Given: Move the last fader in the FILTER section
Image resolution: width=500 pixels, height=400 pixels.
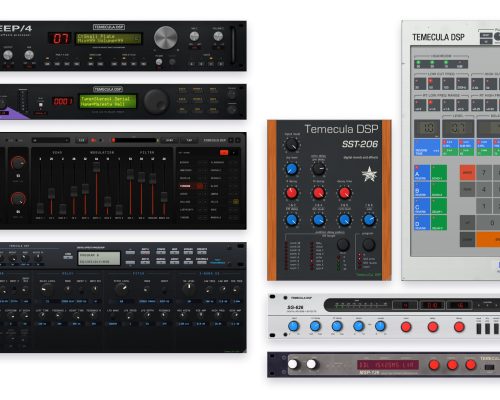Looking at the screenshot, I should pyautogui.click(x=164, y=197).
